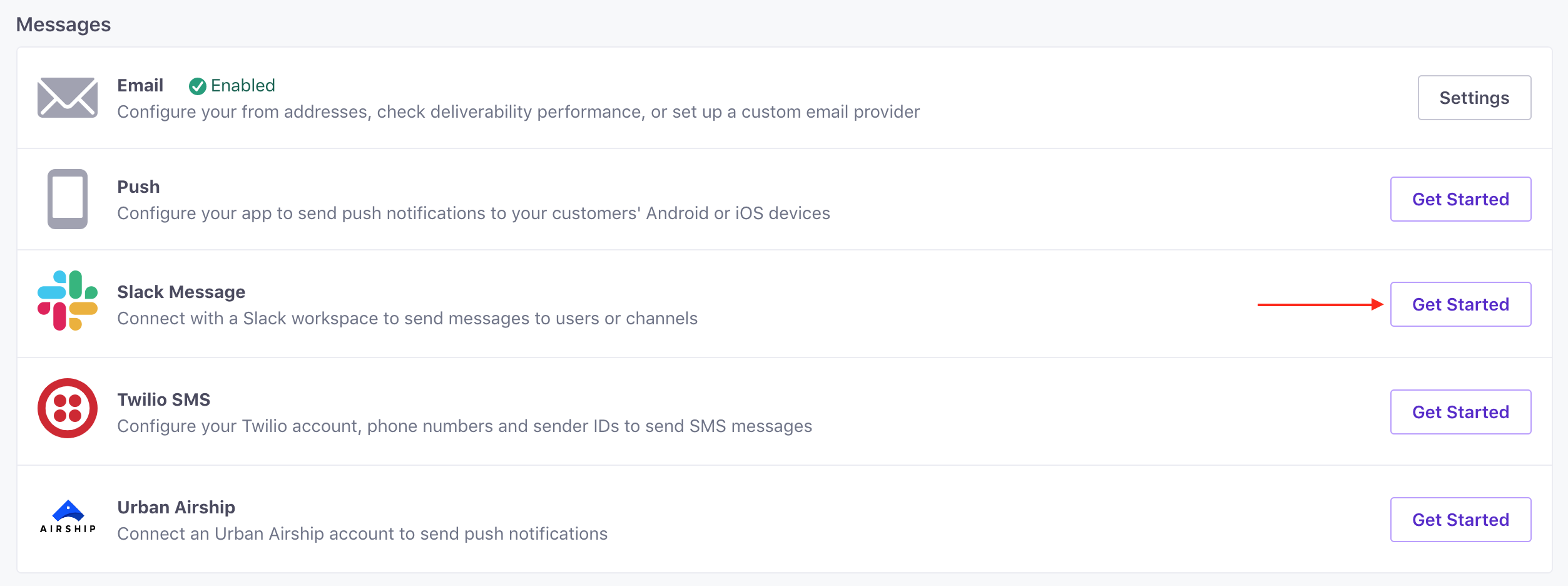Viewport: 1568px width, 586px height.
Task: Click the Slack logo icon
Action: tap(68, 301)
